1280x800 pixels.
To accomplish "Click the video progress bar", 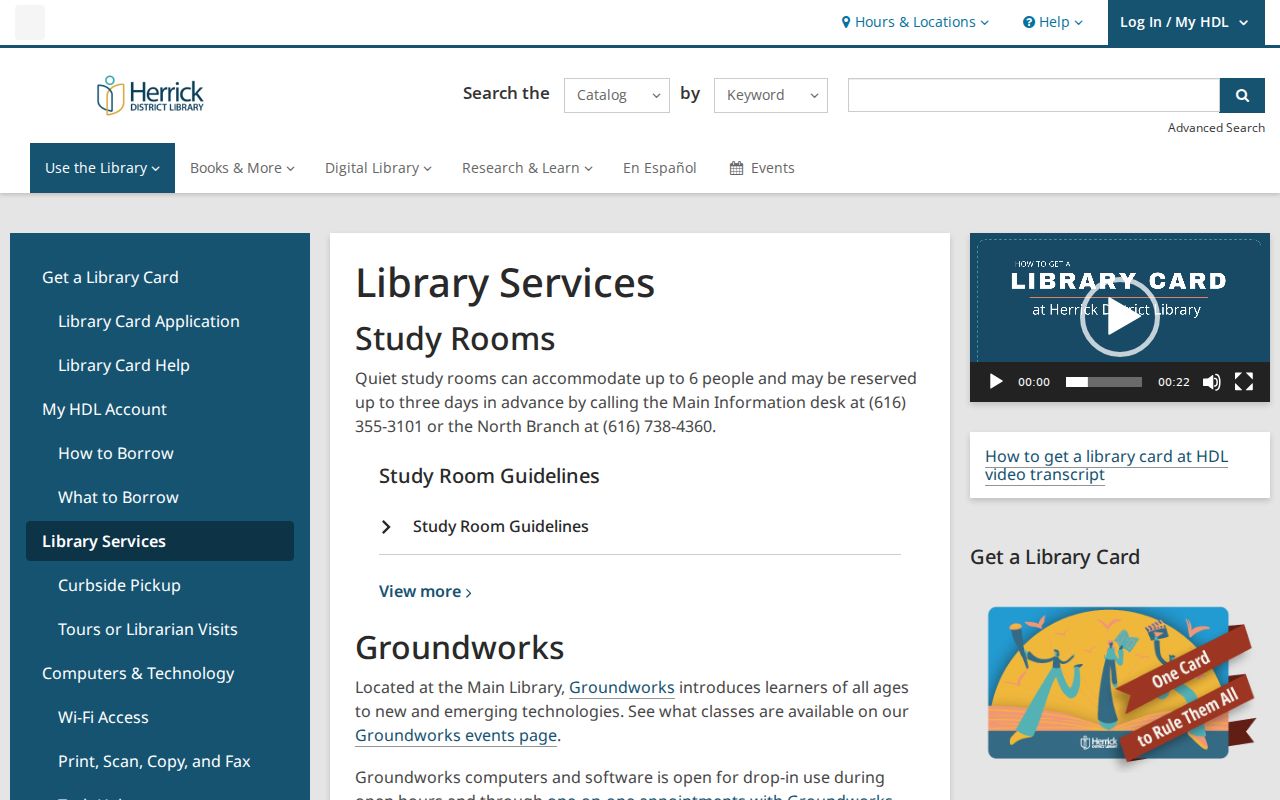I will pos(1104,381).
